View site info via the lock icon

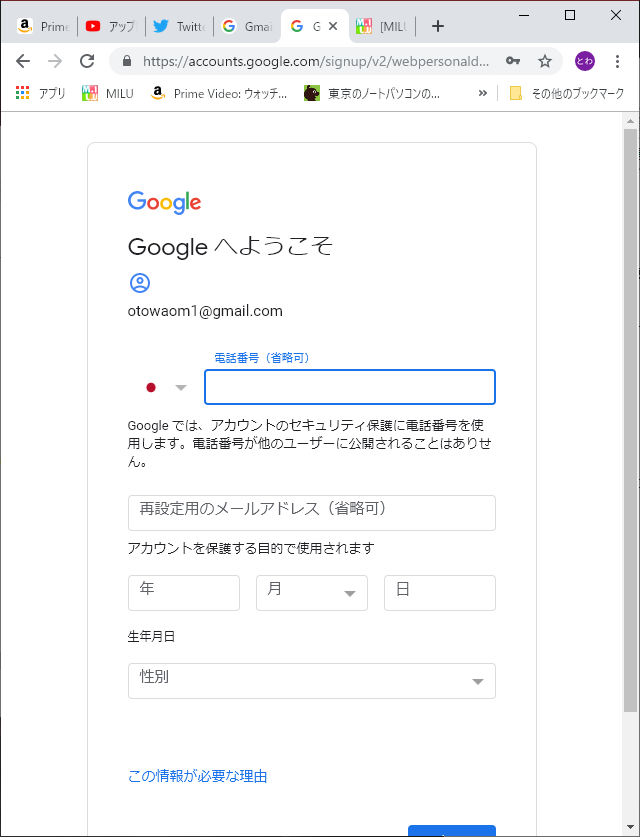click(127, 61)
